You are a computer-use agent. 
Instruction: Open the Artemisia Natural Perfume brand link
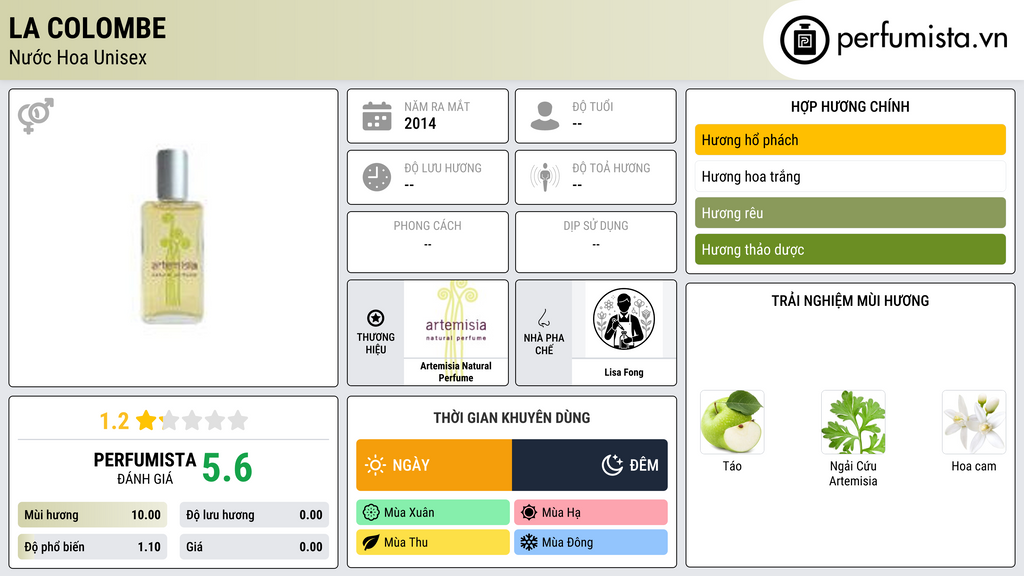click(x=456, y=372)
